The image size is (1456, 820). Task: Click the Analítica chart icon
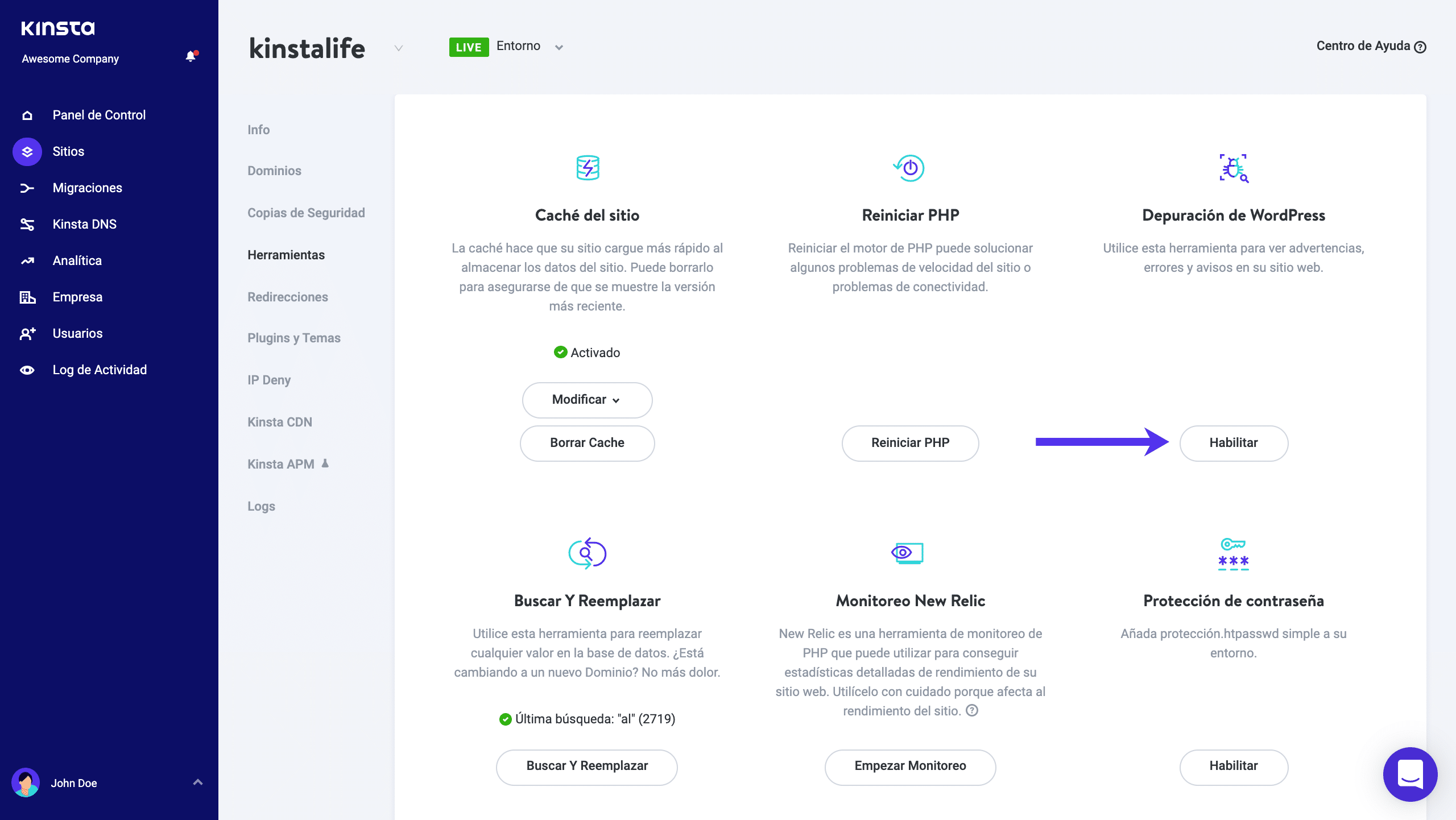tap(27, 261)
